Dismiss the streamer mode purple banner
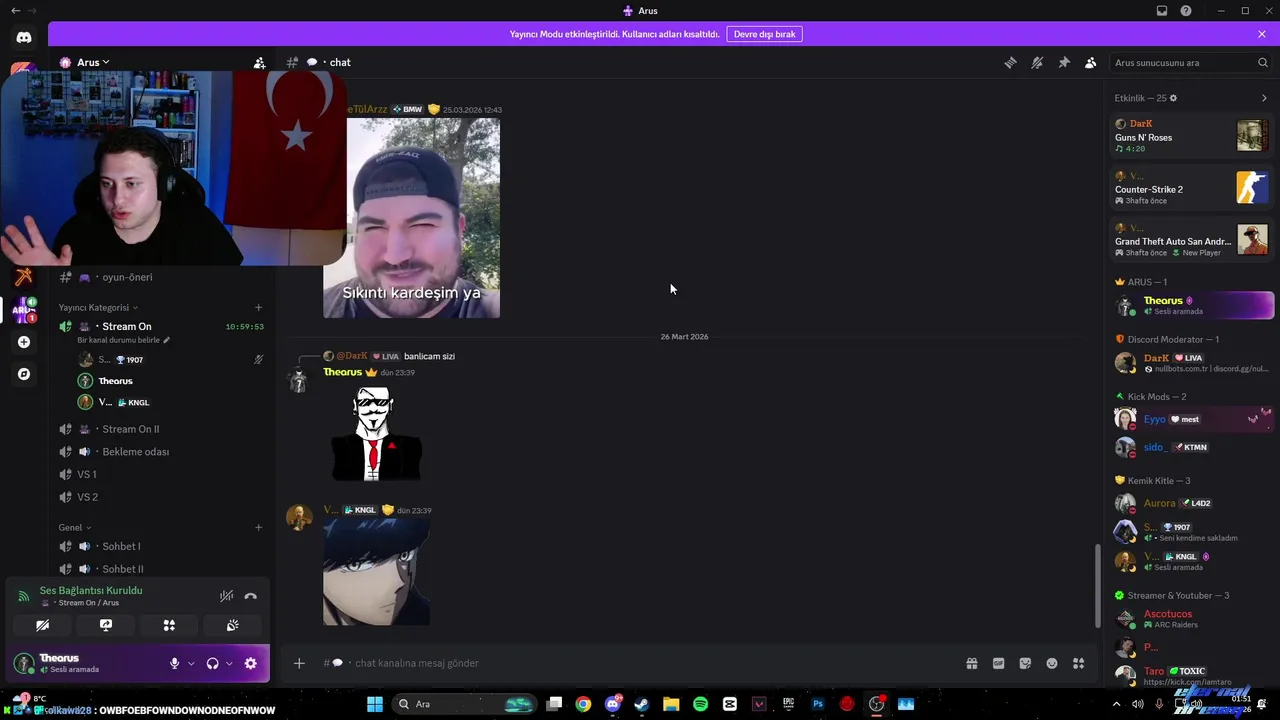This screenshot has height=720, width=1280. 1262,34
